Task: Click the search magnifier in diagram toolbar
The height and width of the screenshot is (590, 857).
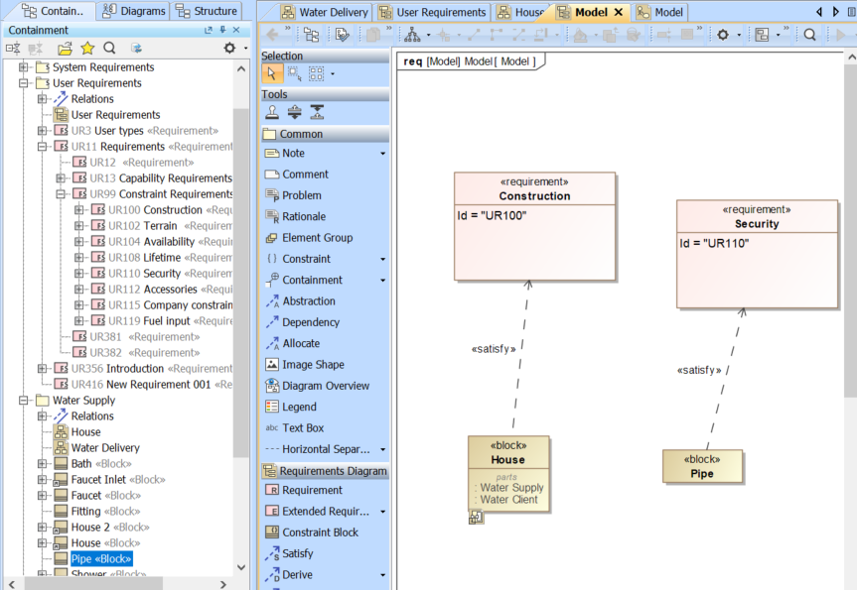Action: pos(810,35)
